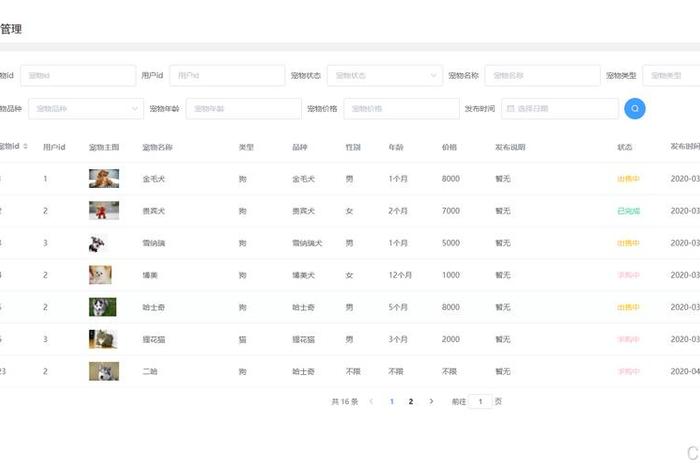Click 宠物年龄 input box
Screen dimensions: 700x470
coord(243,108)
